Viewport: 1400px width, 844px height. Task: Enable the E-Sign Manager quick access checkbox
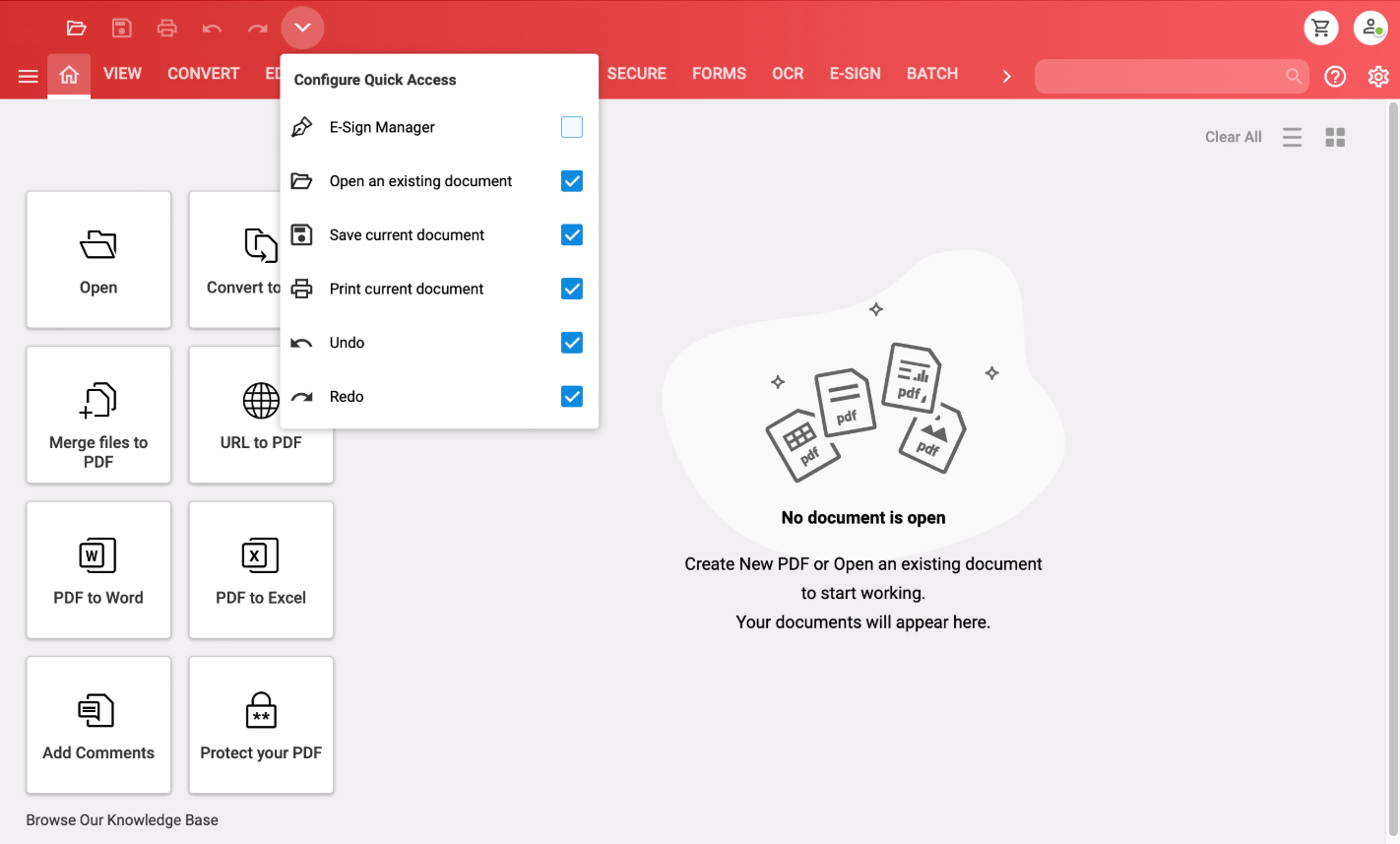click(x=571, y=126)
